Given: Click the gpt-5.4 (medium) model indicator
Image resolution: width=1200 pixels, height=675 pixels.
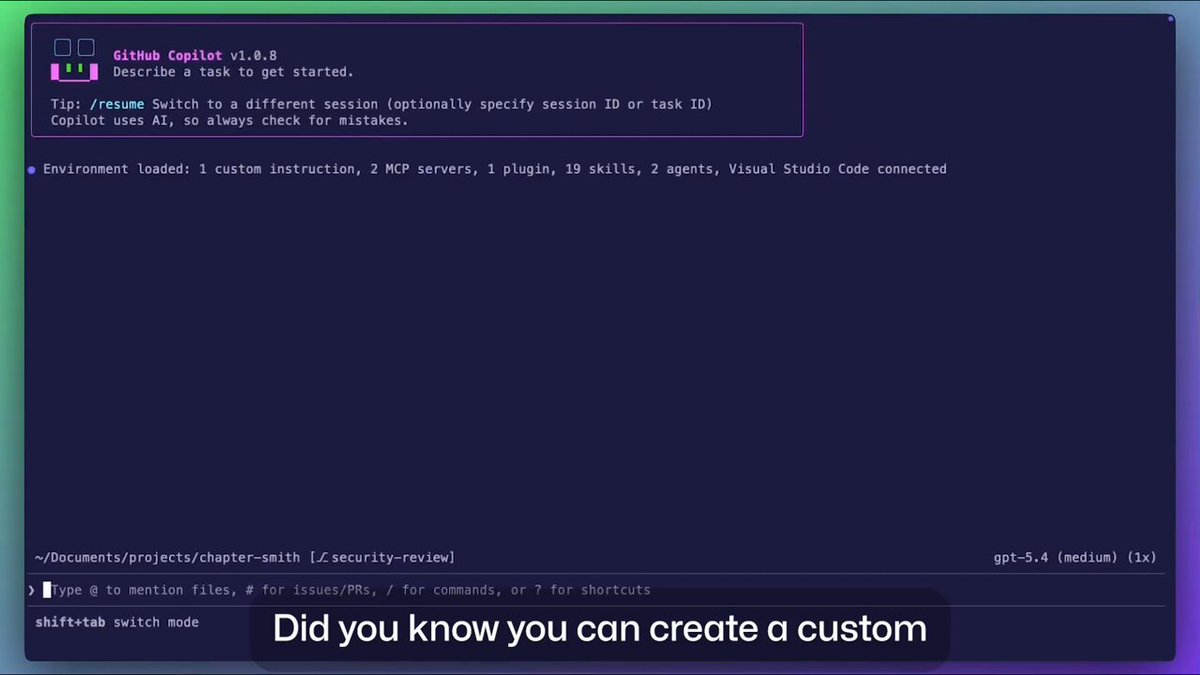Looking at the screenshot, I should click(x=1056, y=557).
